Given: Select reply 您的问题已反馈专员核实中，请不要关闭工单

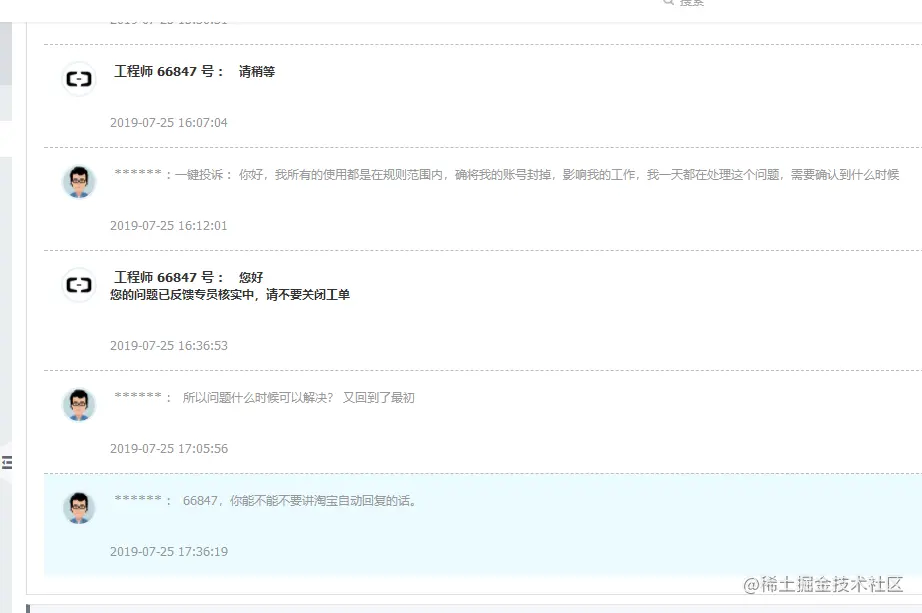Looking at the screenshot, I should [x=230, y=294].
